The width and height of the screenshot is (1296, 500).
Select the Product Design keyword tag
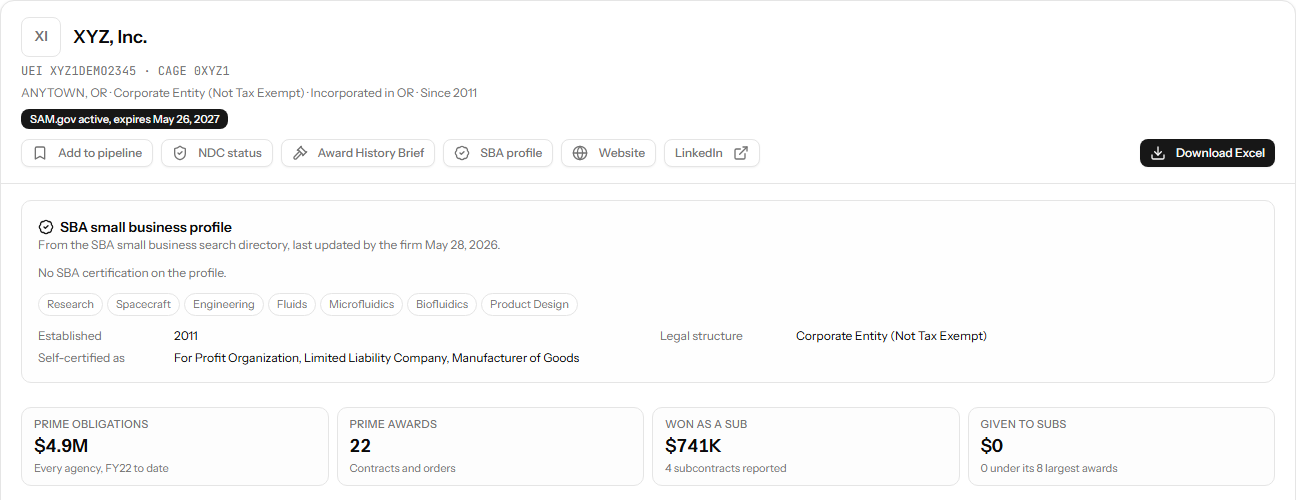pyautogui.click(x=529, y=304)
